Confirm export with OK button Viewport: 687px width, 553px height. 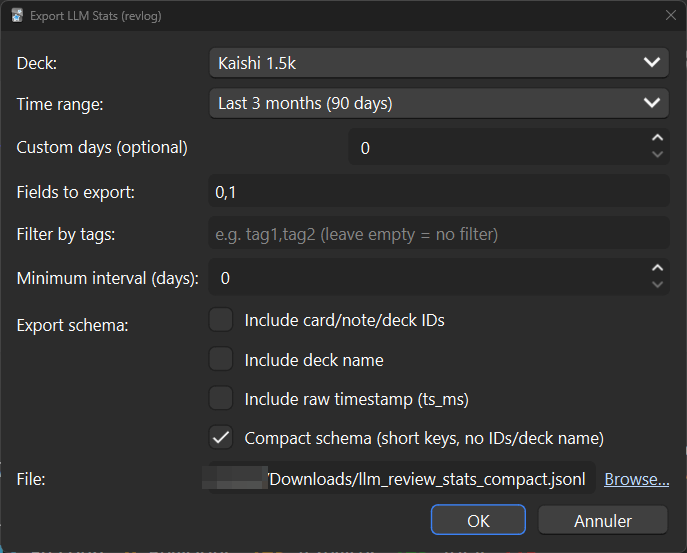click(x=478, y=521)
